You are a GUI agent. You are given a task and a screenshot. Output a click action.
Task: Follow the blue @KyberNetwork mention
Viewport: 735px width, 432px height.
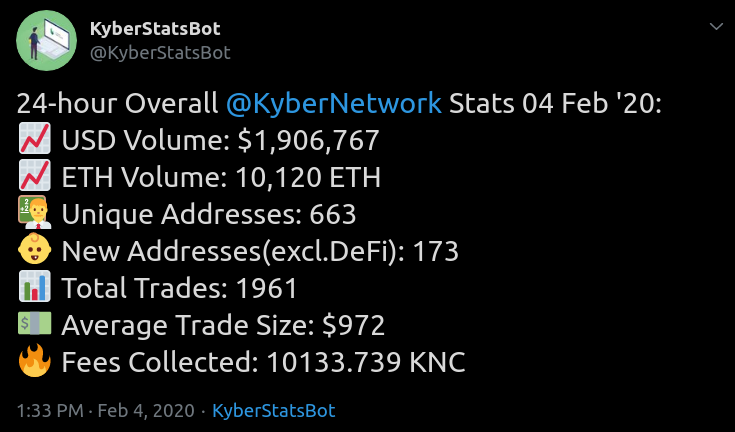click(334, 104)
